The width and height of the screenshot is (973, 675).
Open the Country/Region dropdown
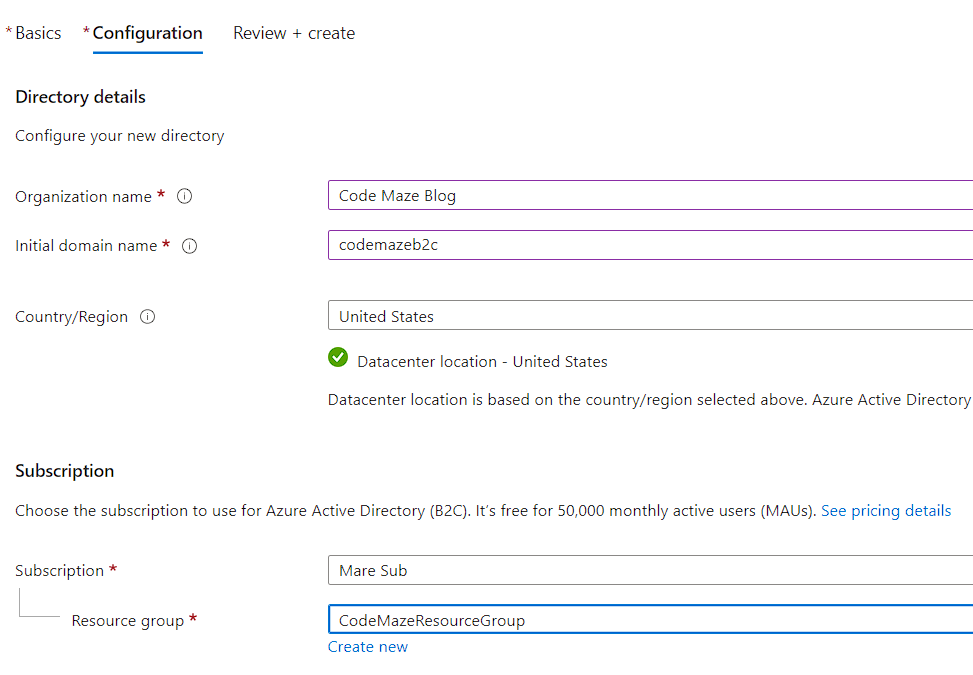pos(650,316)
